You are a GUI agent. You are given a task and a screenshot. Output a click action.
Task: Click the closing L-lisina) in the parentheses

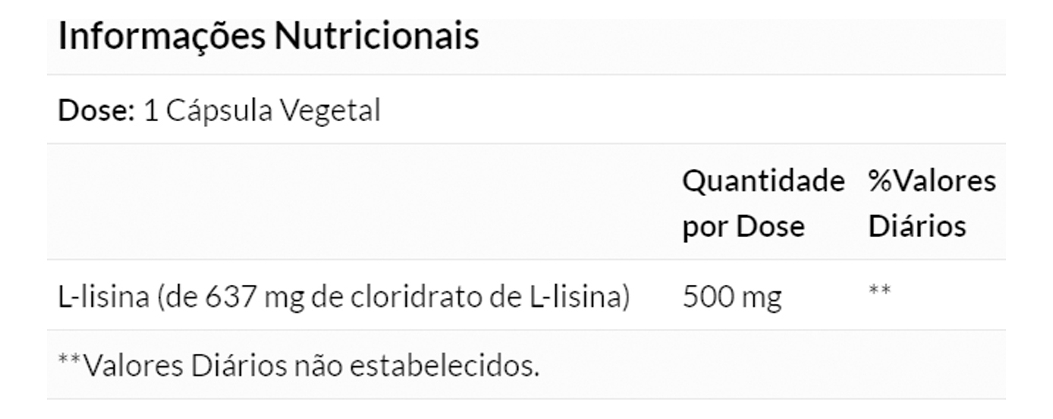tap(584, 296)
